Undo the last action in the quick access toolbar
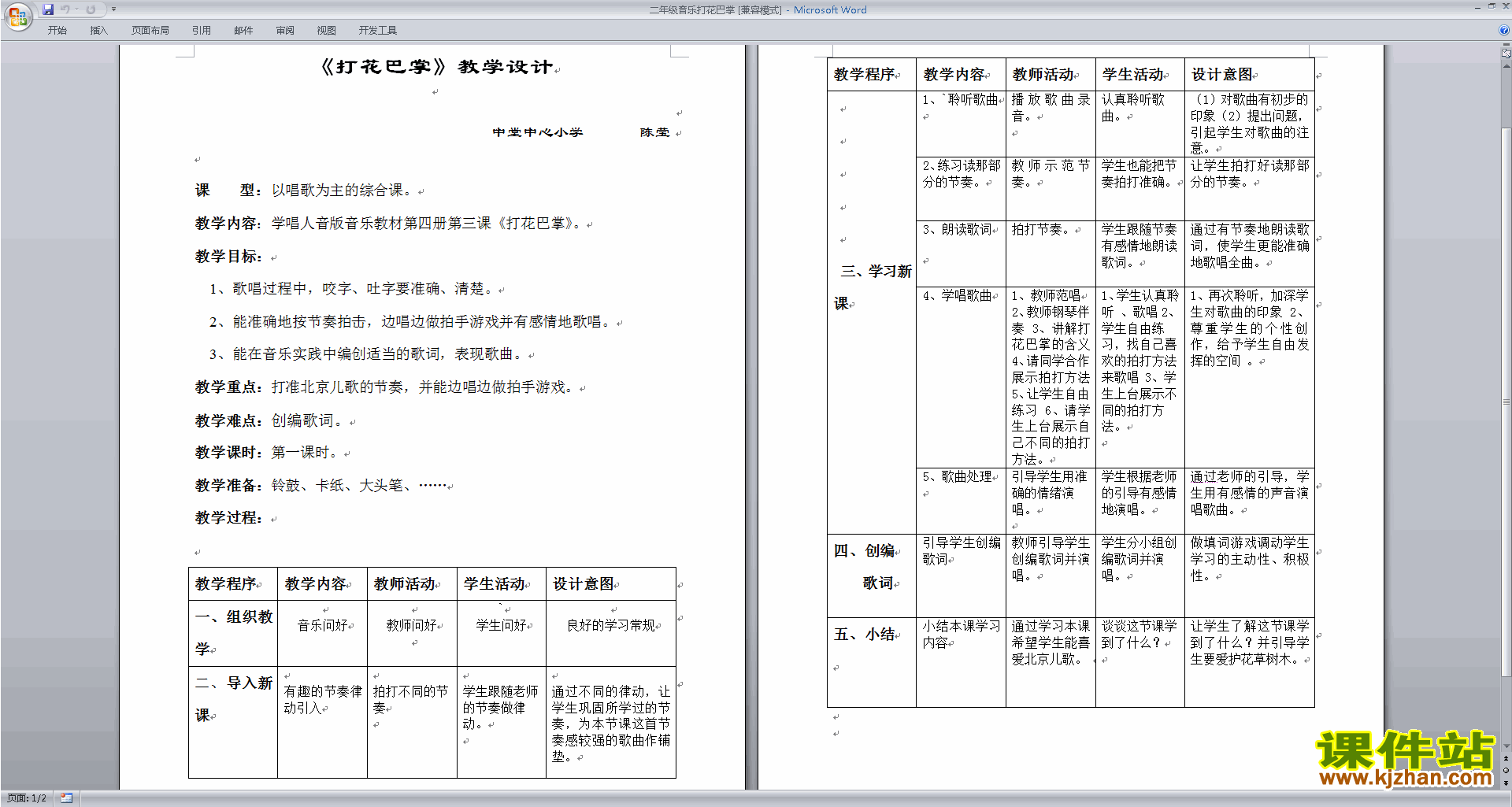Screen dimensions: 1512x807 click(65, 9)
